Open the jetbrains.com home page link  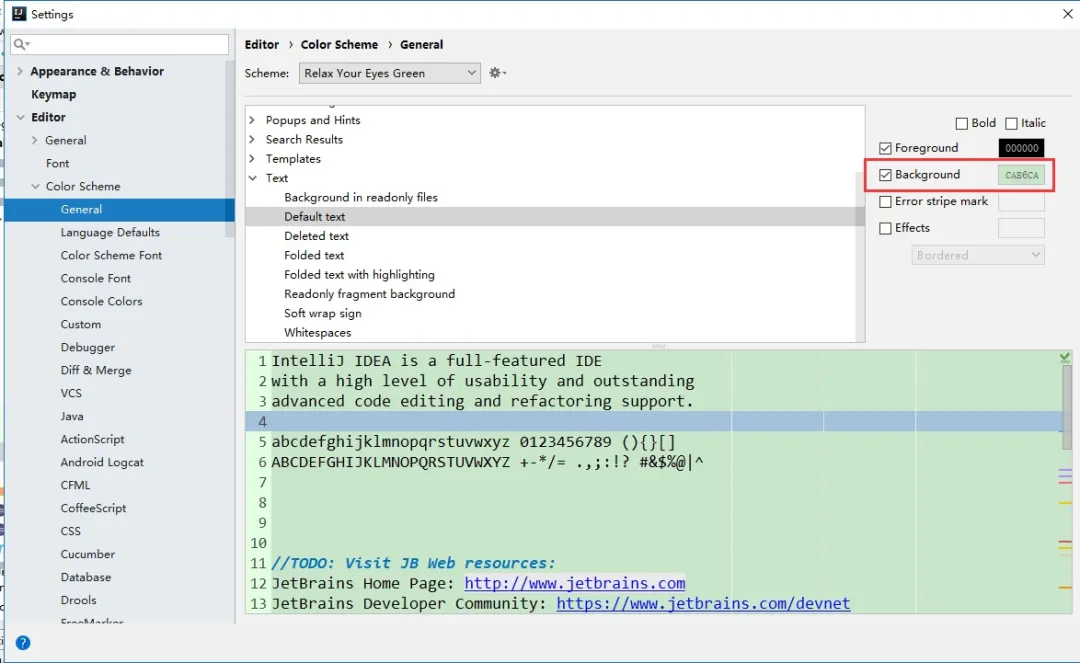click(575, 583)
